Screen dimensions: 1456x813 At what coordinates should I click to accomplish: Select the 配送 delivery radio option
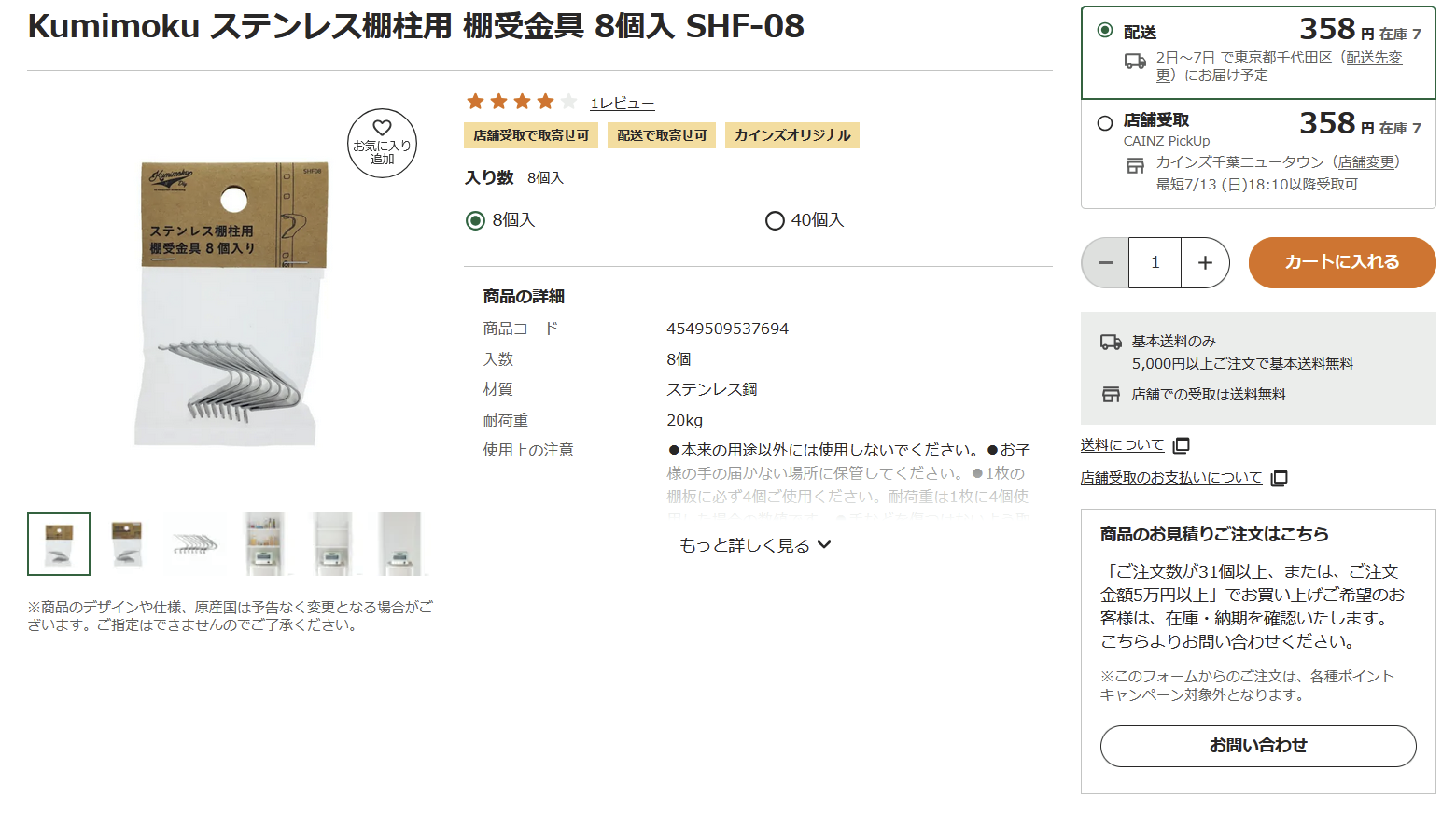[1105, 31]
